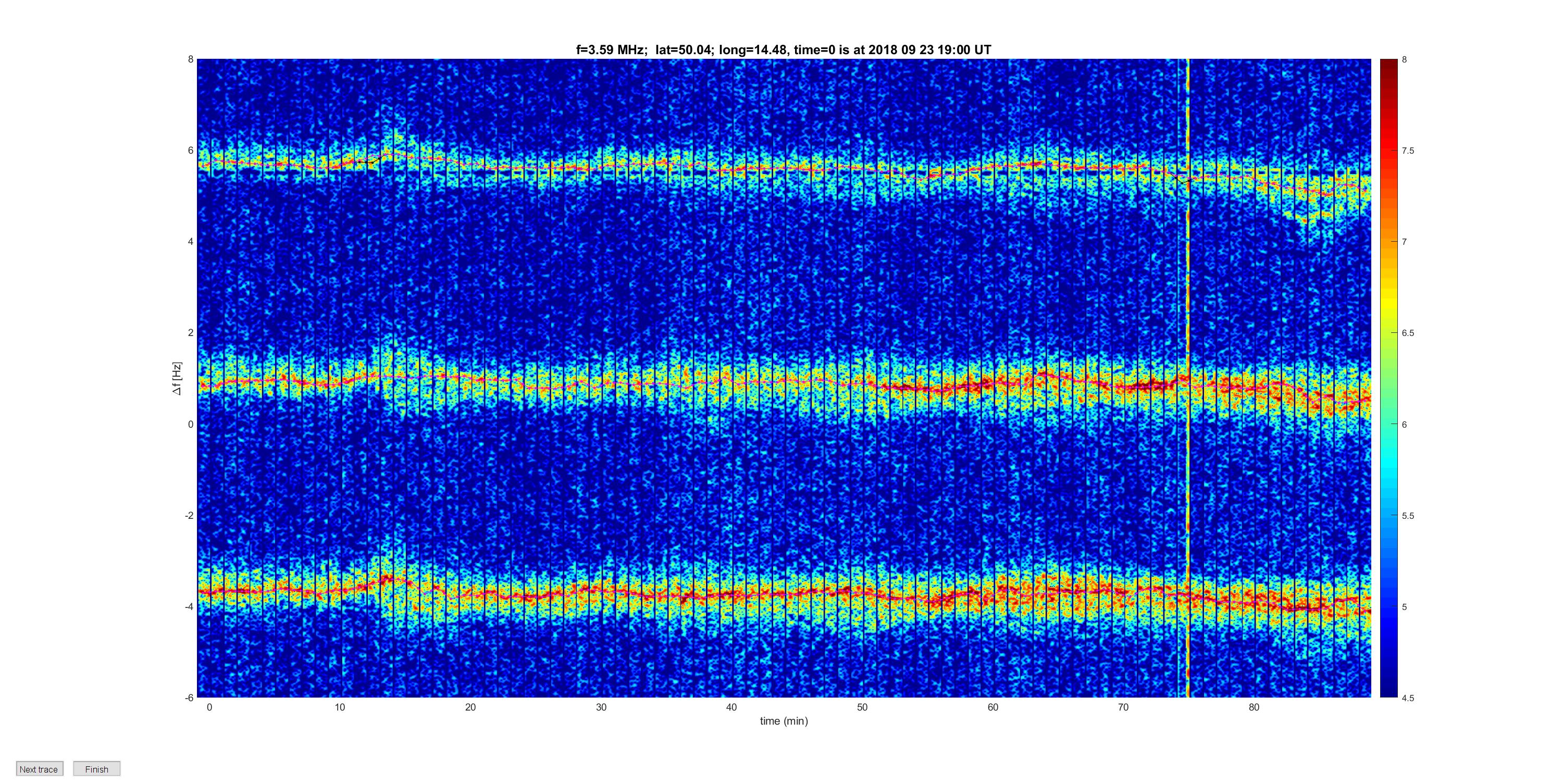
Task: Click the lower trace at -4 Hz near minute 50
Action: [x=862, y=593]
